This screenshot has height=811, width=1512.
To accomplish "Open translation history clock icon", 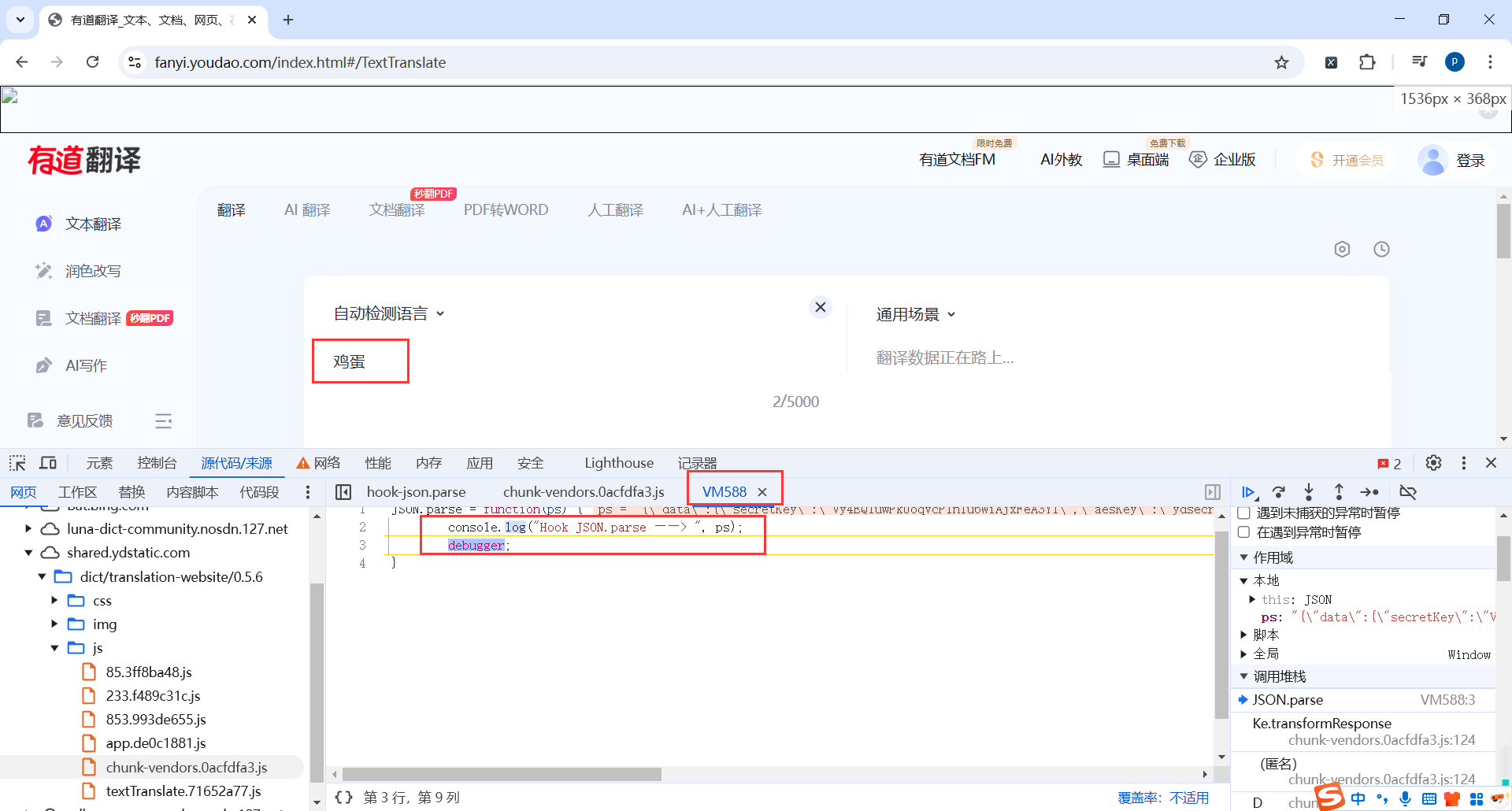I will pyautogui.click(x=1381, y=250).
